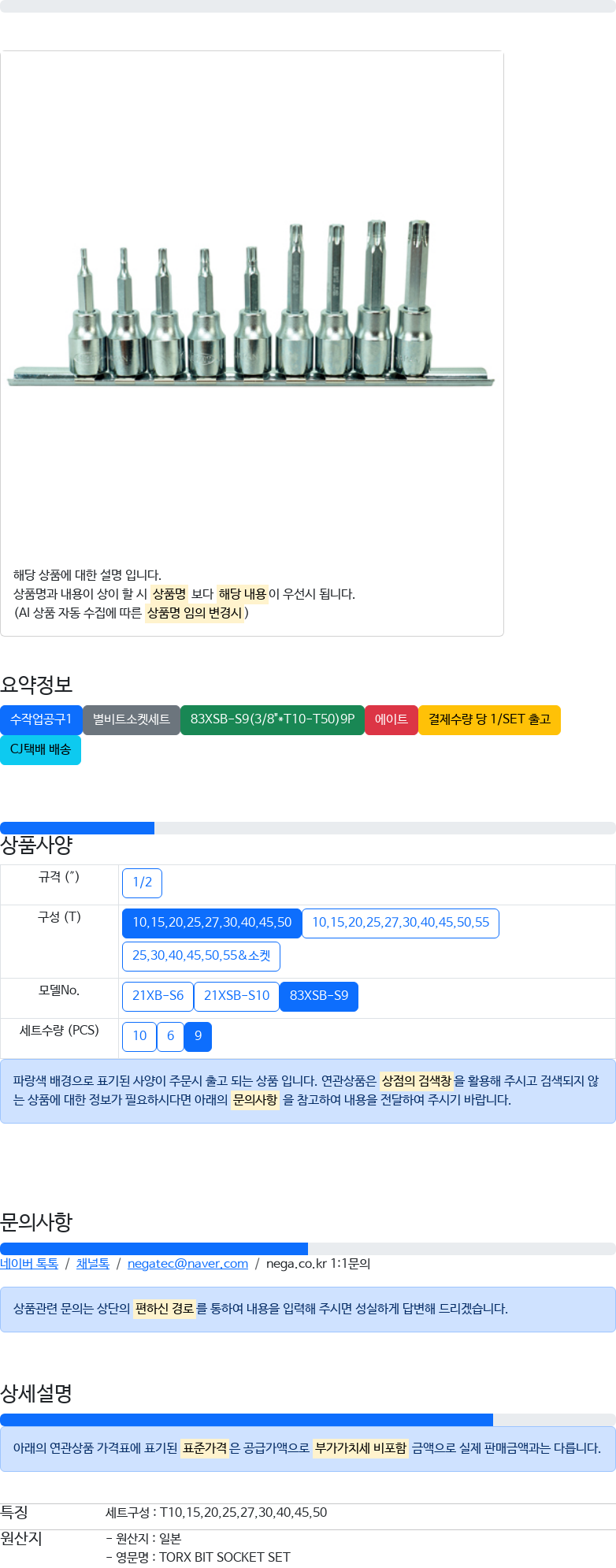Screen dimensions: 616x1568
Task: Choose set quantity 10
Action: point(139,1036)
